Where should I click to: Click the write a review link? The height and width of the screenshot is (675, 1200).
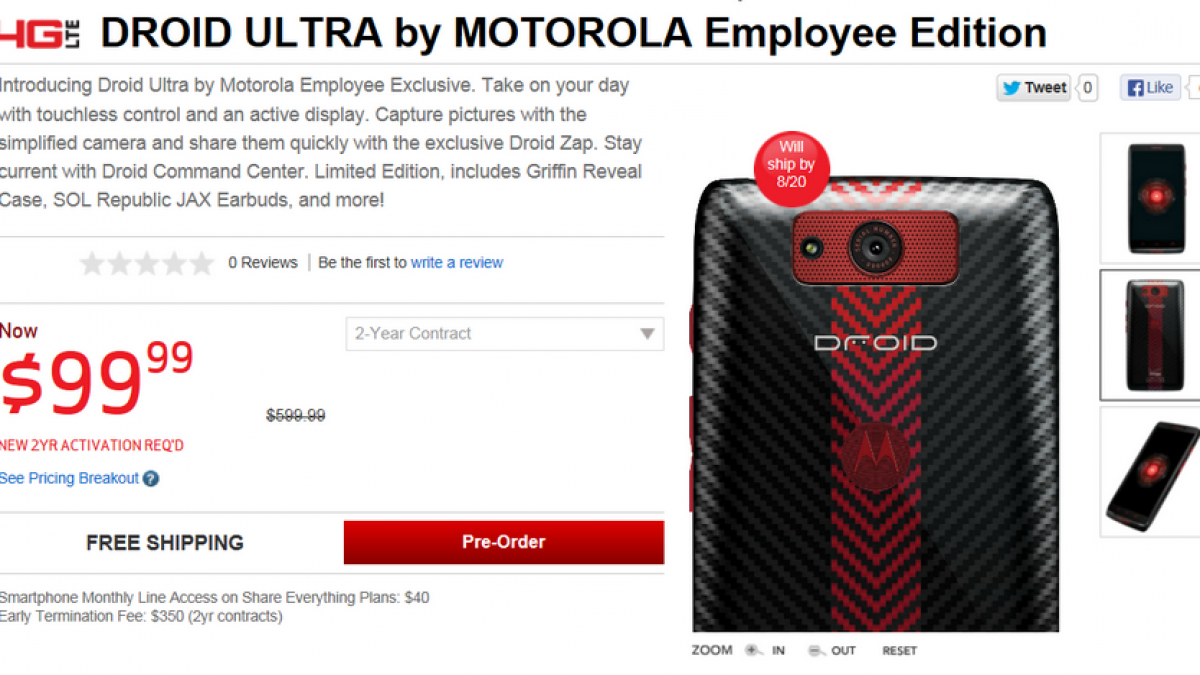(x=457, y=263)
